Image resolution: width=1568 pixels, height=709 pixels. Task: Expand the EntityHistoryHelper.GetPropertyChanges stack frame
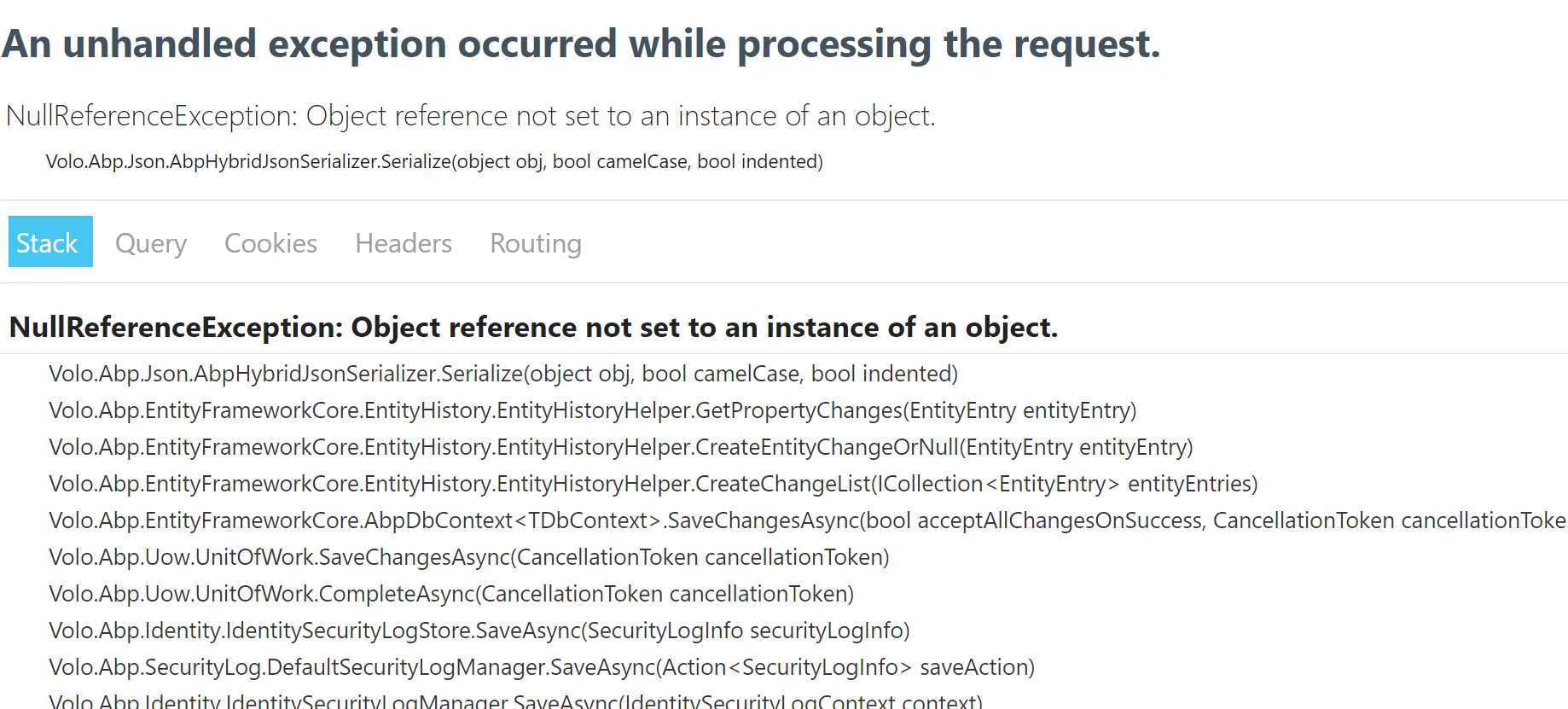592,410
